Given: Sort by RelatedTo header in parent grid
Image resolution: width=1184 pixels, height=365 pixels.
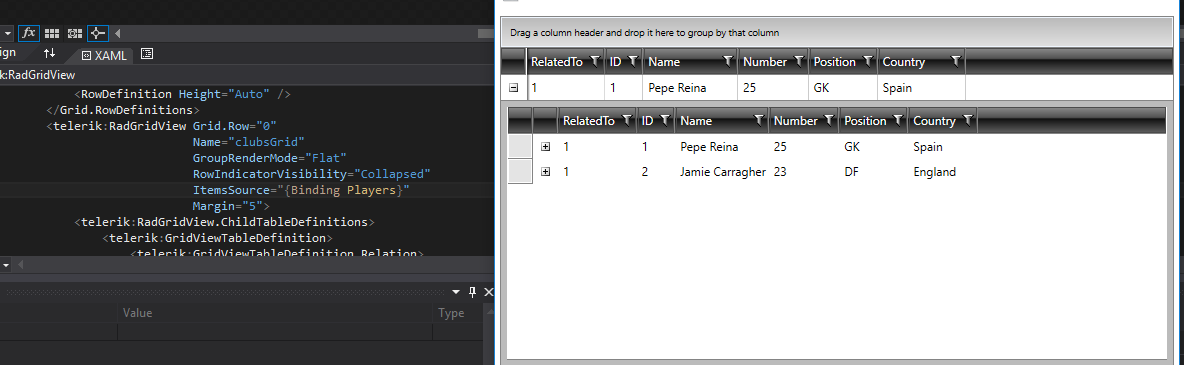Looking at the screenshot, I should (557, 62).
